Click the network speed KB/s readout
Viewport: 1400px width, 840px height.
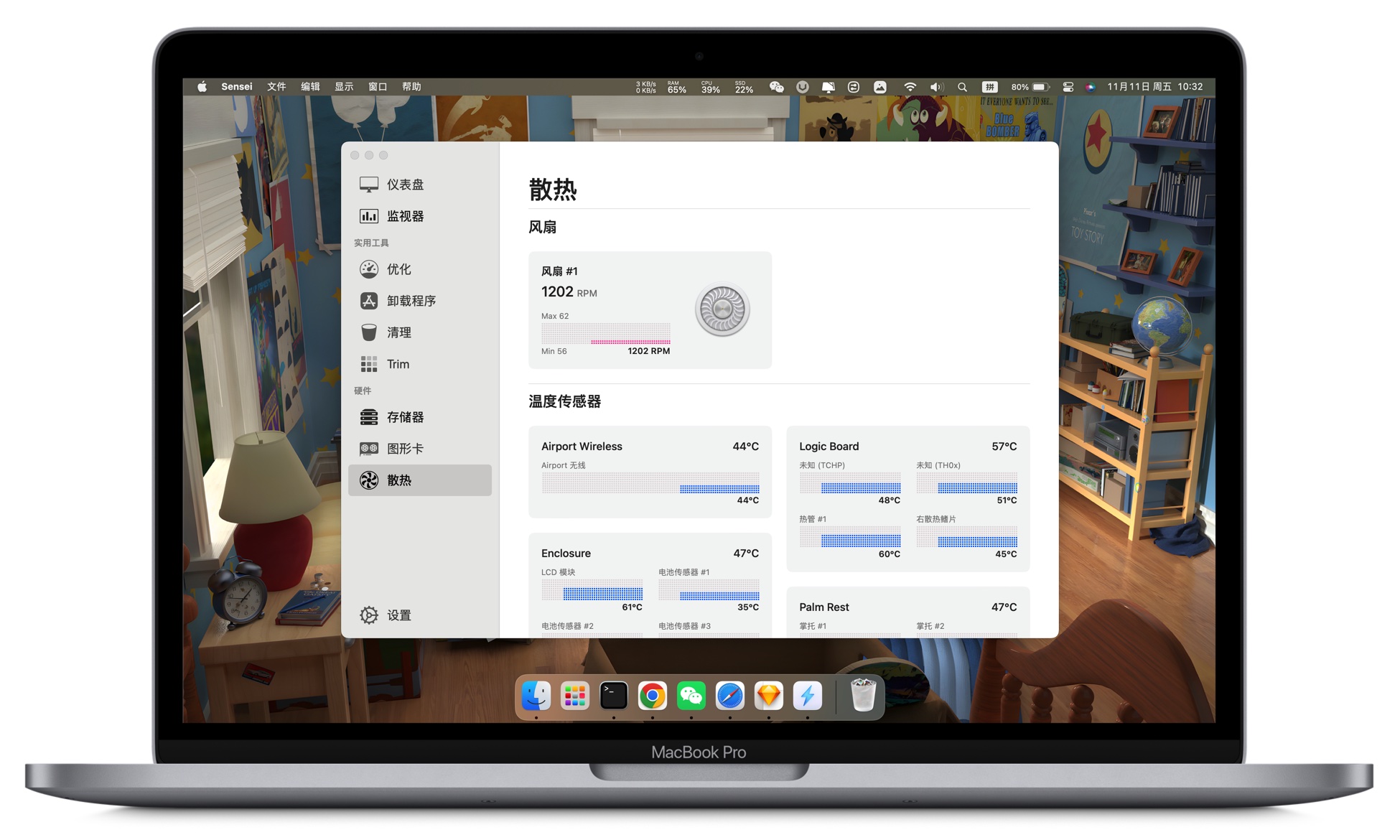[x=645, y=87]
